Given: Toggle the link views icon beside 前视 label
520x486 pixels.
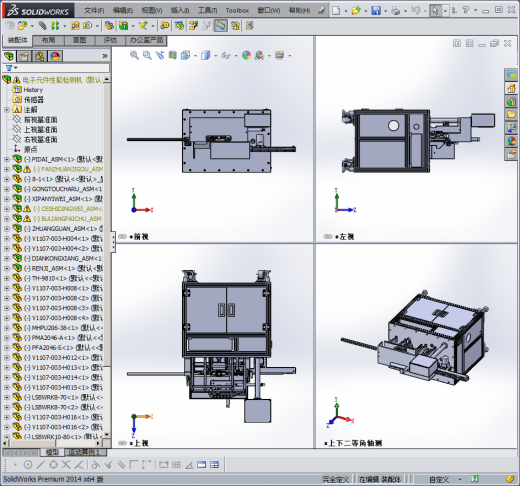Looking at the screenshot, I should click(x=122, y=237).
